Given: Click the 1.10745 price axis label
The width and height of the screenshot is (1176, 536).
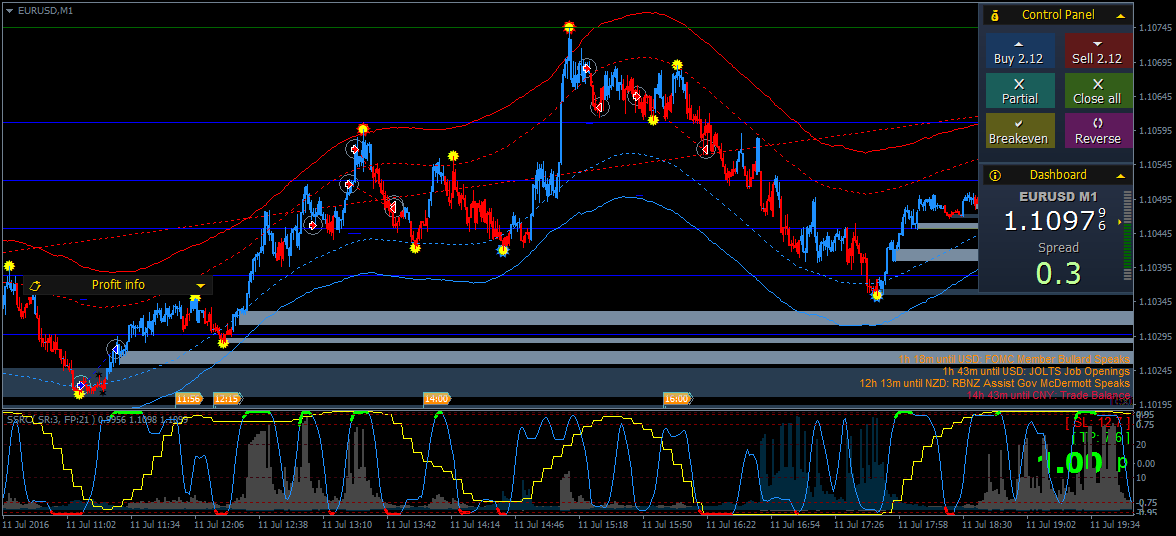Looking at the screenshot, I should [1156, 28].
